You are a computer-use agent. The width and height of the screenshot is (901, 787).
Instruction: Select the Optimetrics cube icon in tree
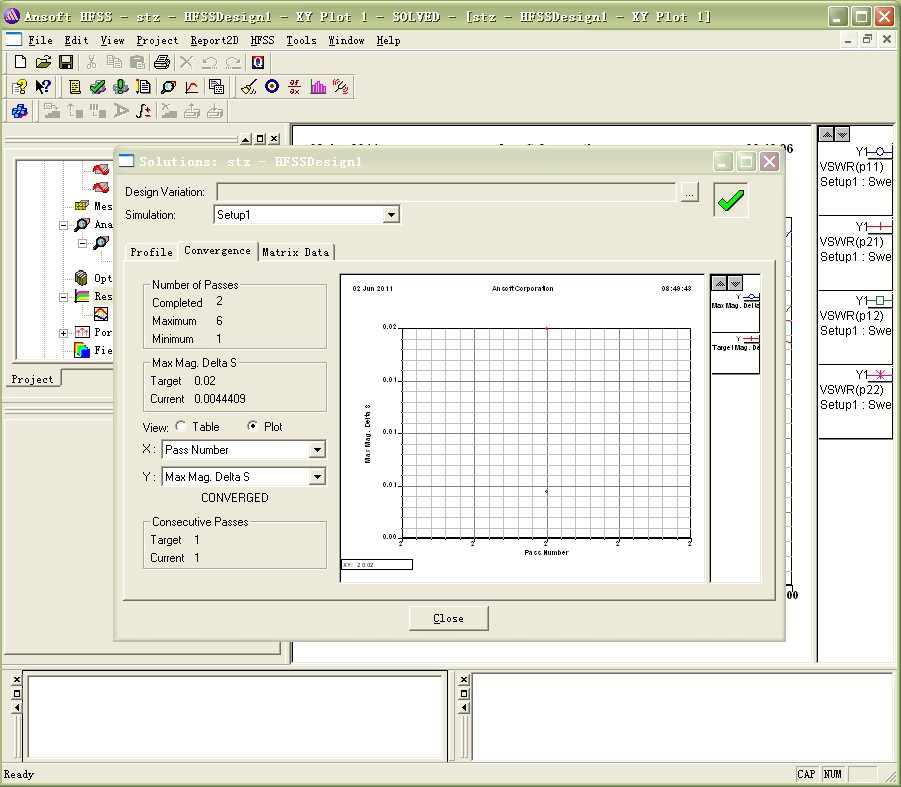(82, 278)
